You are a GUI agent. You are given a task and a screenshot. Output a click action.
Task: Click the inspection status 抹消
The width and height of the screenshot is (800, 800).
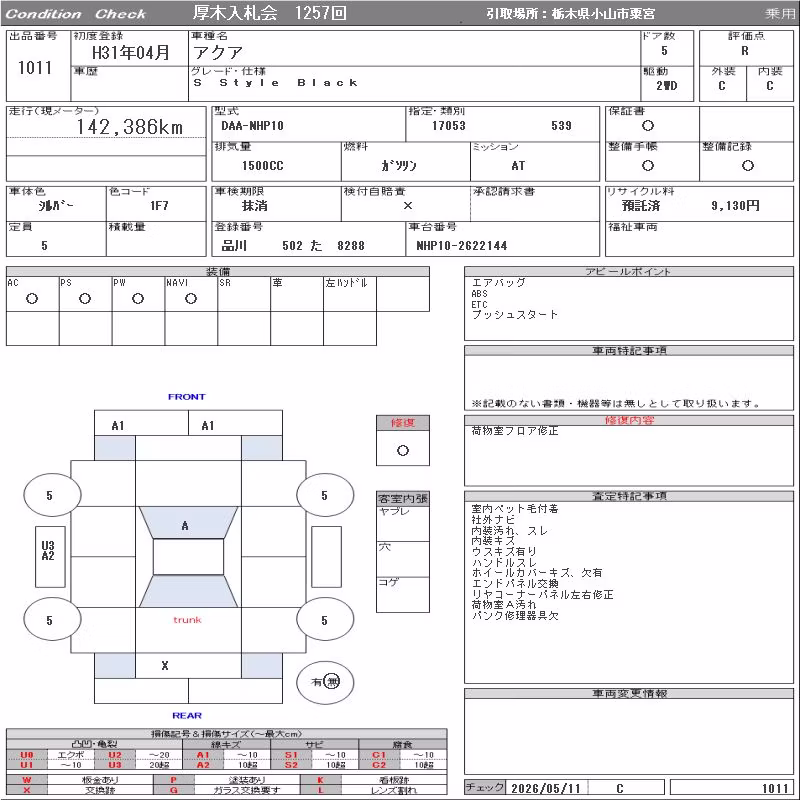pos(255,206)
